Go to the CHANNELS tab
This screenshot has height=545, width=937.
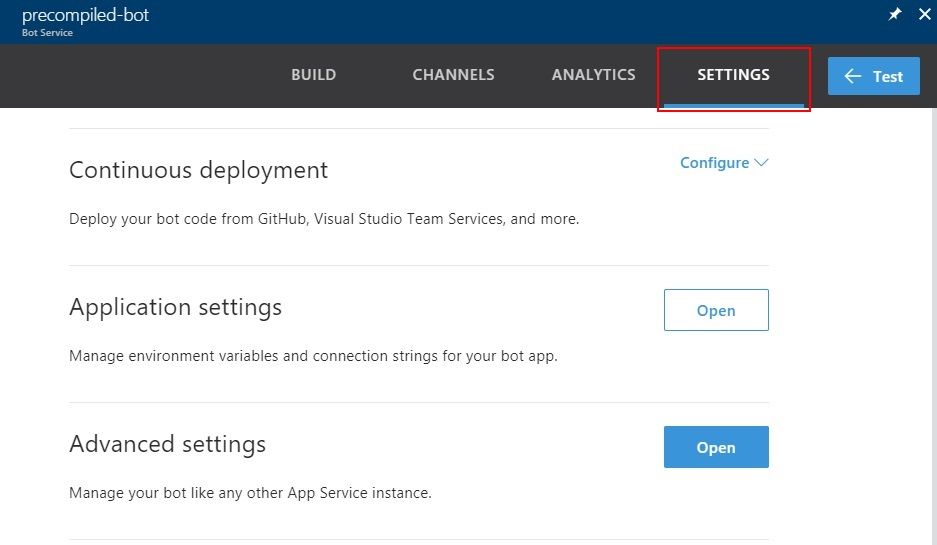(453, 75)
